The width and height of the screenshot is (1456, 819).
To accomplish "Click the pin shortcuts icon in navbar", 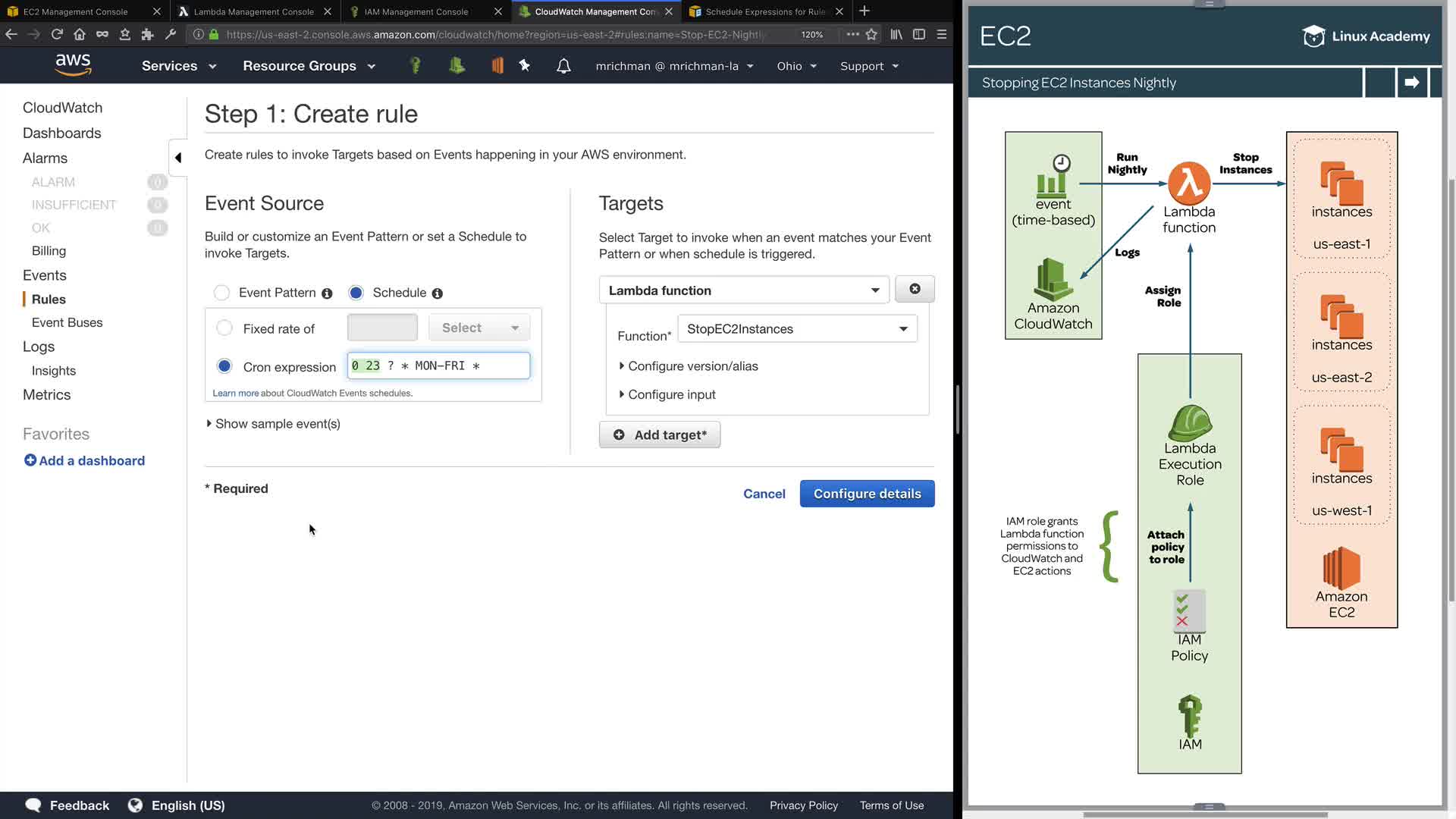I will coord(524,66).
